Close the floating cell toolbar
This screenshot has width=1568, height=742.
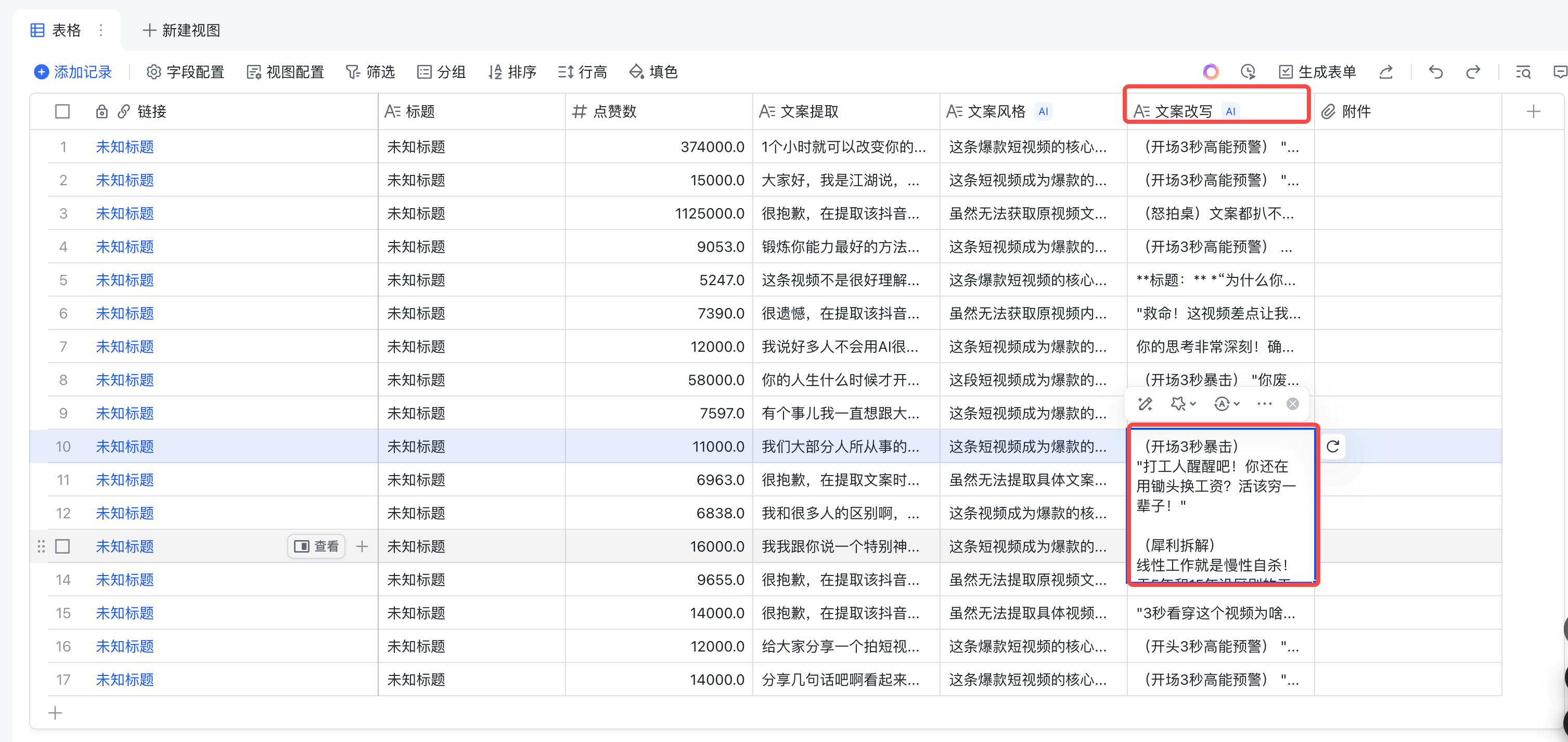point(1292,404)
